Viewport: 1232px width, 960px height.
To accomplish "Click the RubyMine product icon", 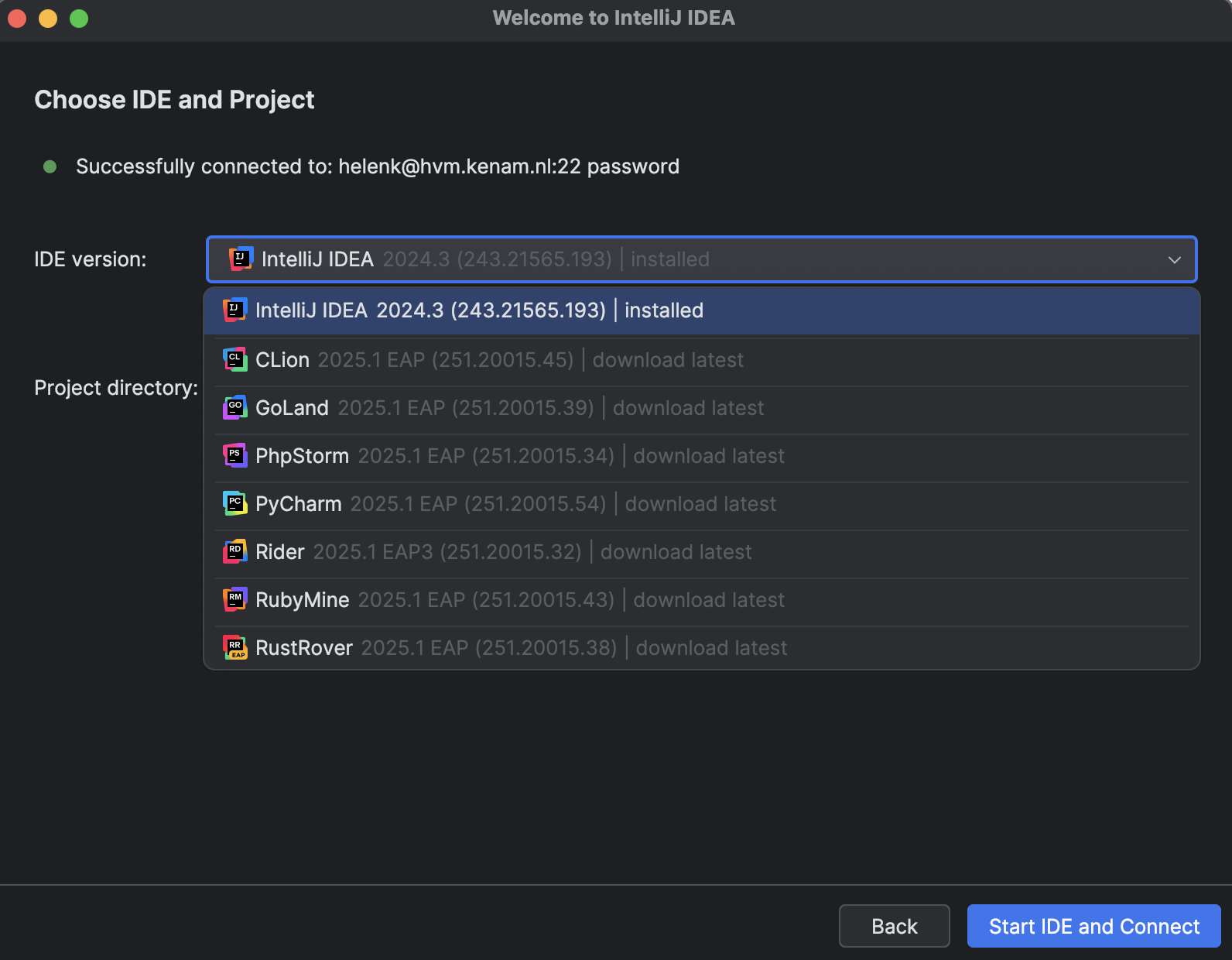I will click(x=235, y=599).
